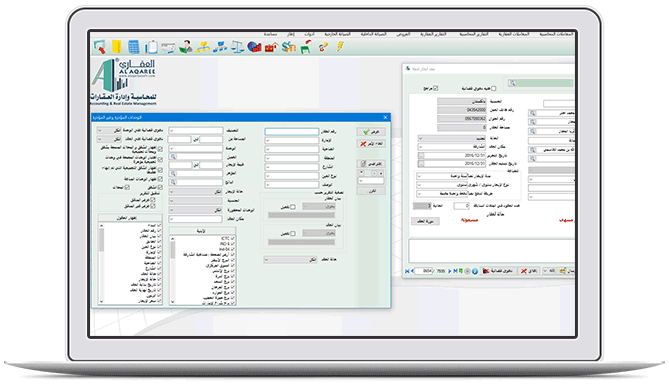
Task: Click the dollar coins currency icon
Action: pos(289,47)
